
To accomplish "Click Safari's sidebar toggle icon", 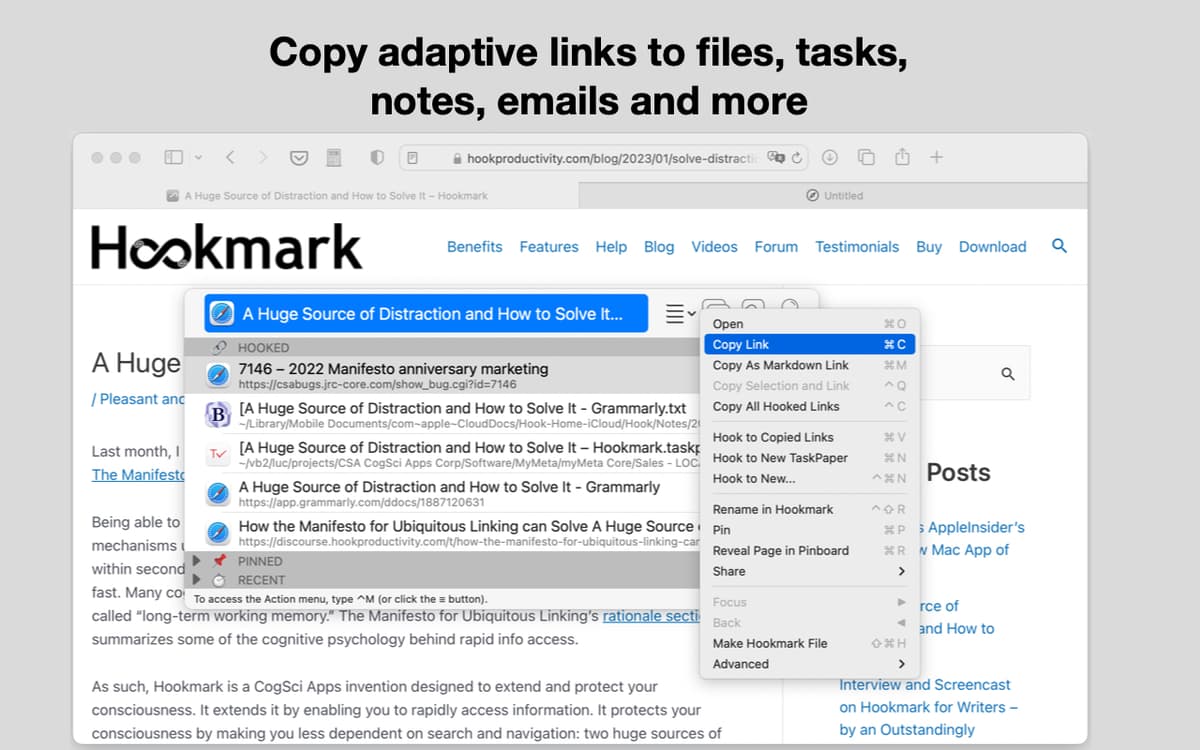I will click(x=174, y=157).
